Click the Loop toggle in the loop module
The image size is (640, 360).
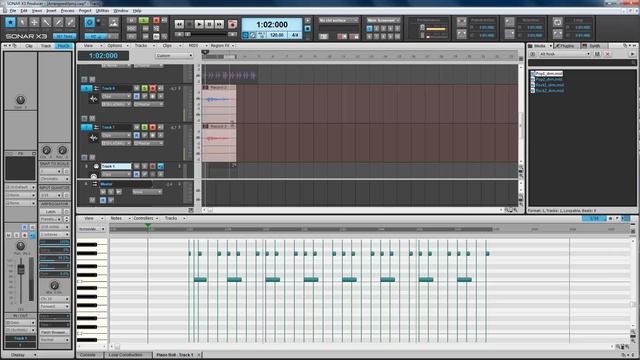point(558,21)
